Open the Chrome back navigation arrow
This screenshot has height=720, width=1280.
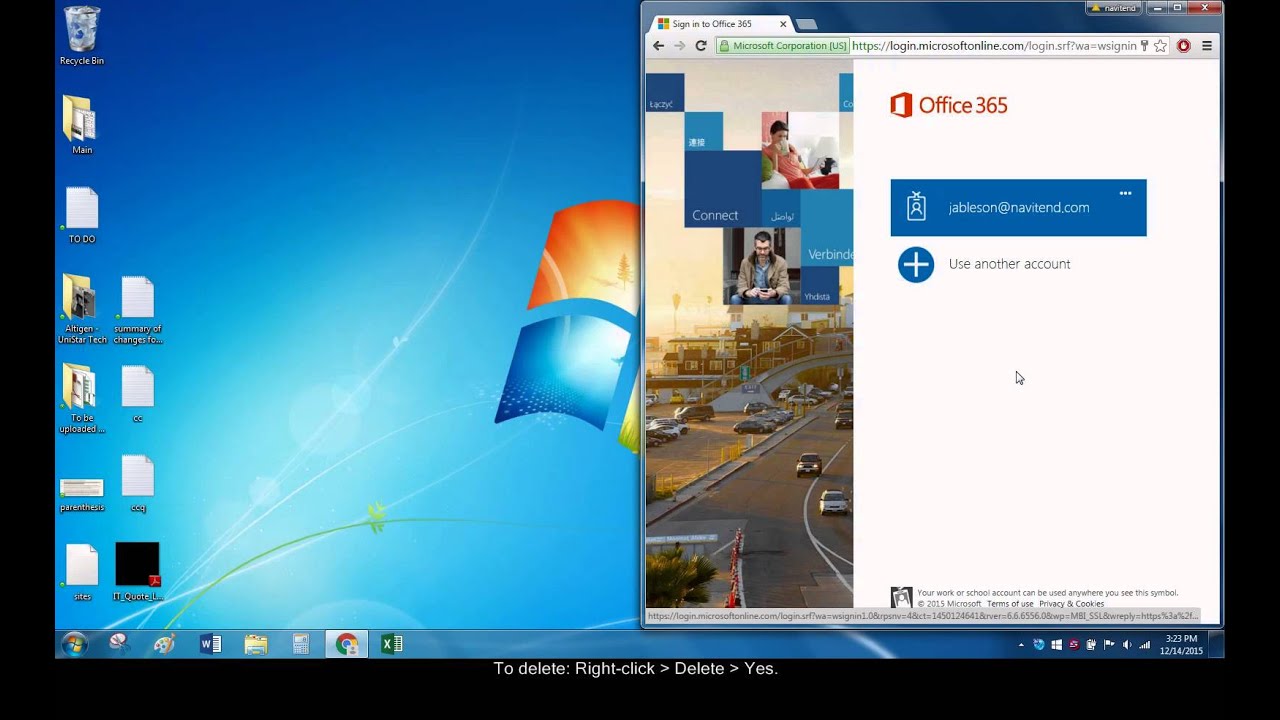pos(657,46)
